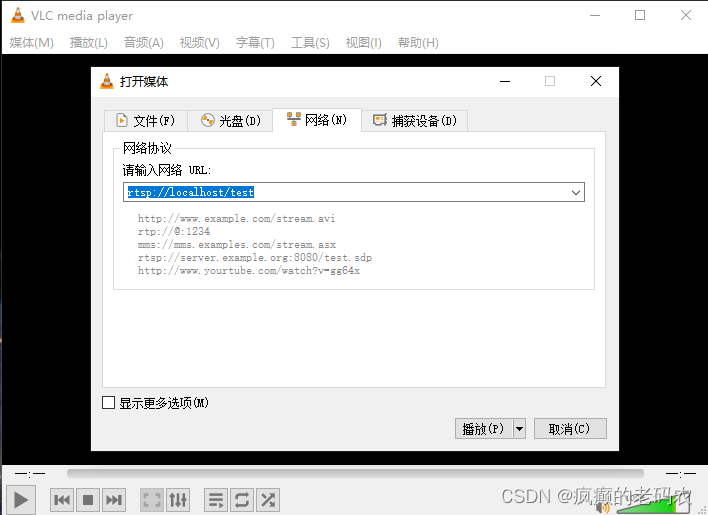
Task: Open the 工具(S) menu
Action: click(x=310, y=43)
